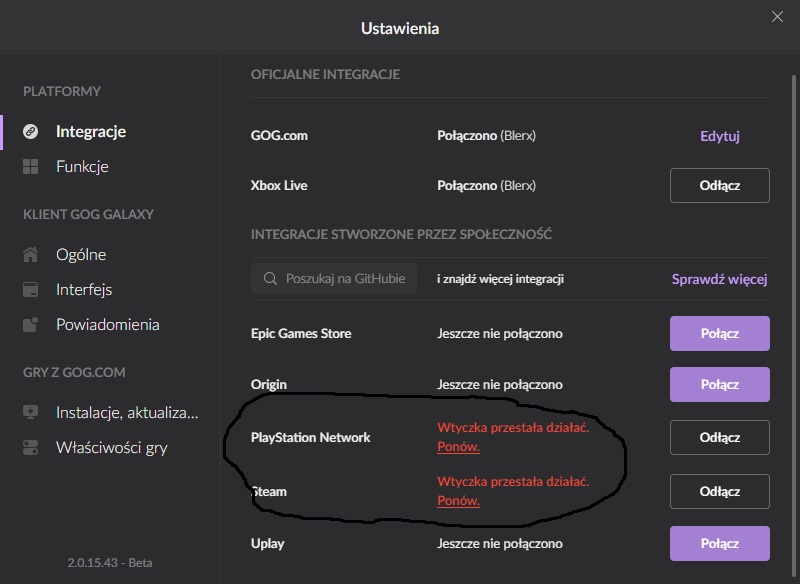Open Powiadomienia settings
The height and width of the screenshot is (584, 800).
[108, 325]
